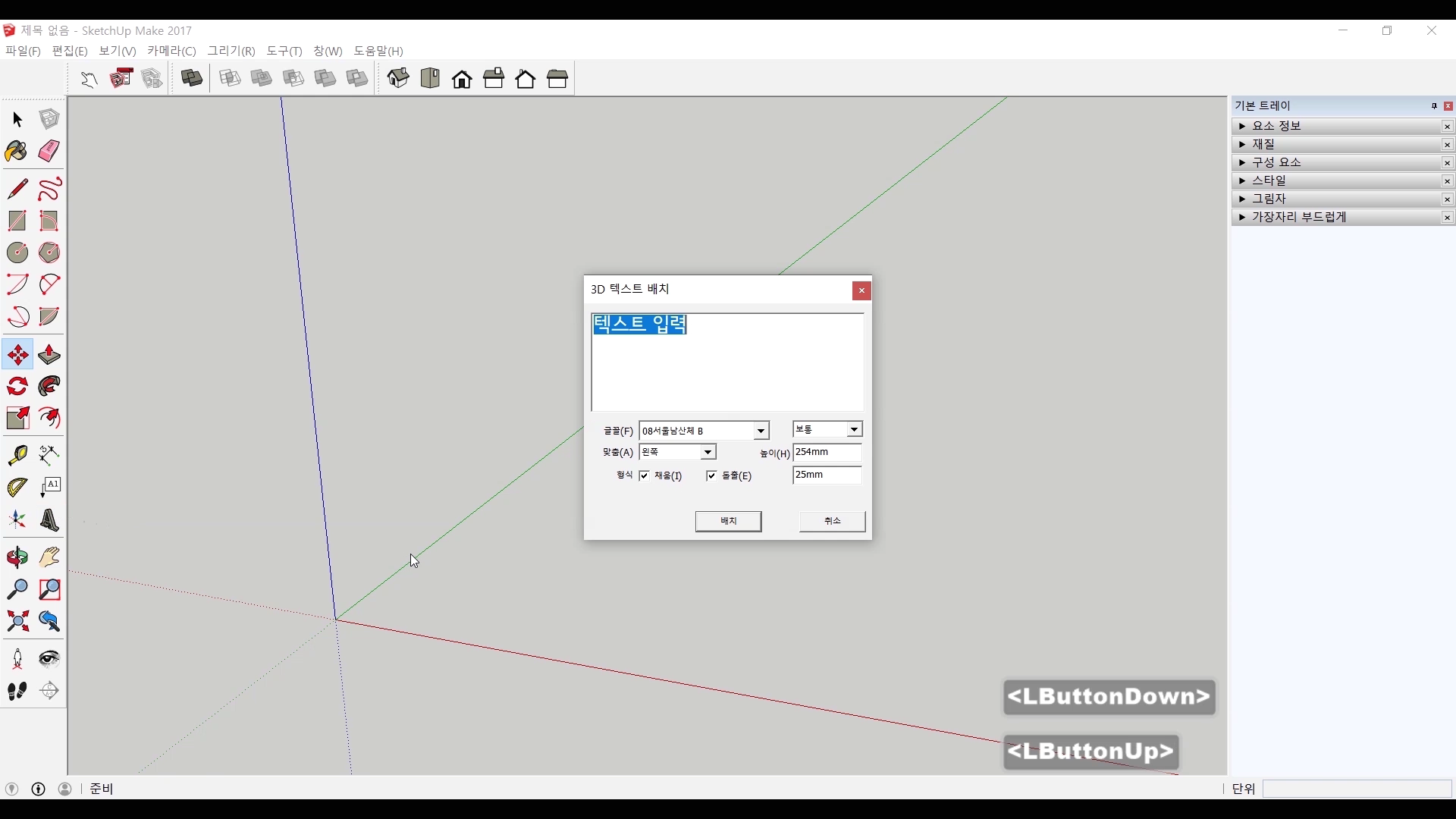Click the 취소 cancel button
The height and width of the screenshot is (819, 1456).
coord(832,521)
